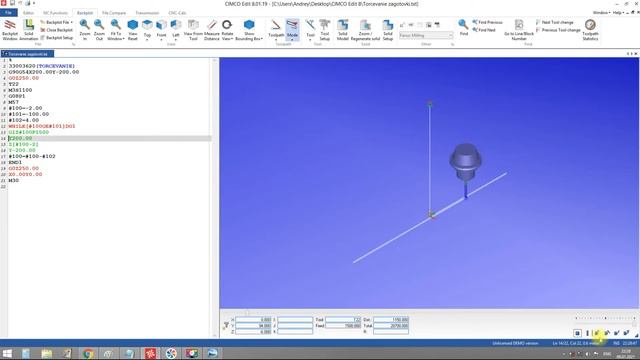Click the Zoom In magnifier
Image resolution: width=640 pixels, height=360 pixels.
[84, 30]
